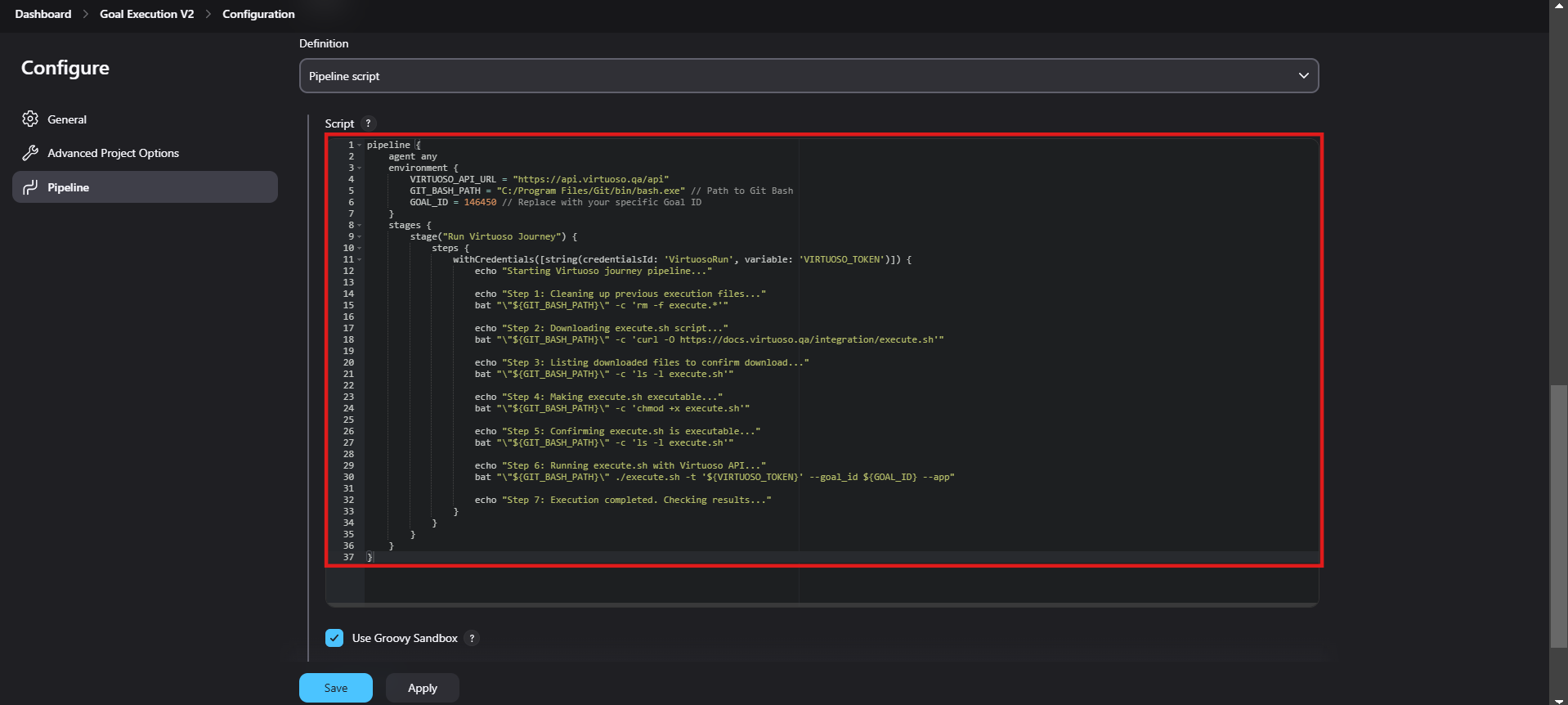The image size is (1568, 705).
Task: Click the 'Step 6: Running execute.sh with Virtuoso API' echo
Action: [620, 465]
